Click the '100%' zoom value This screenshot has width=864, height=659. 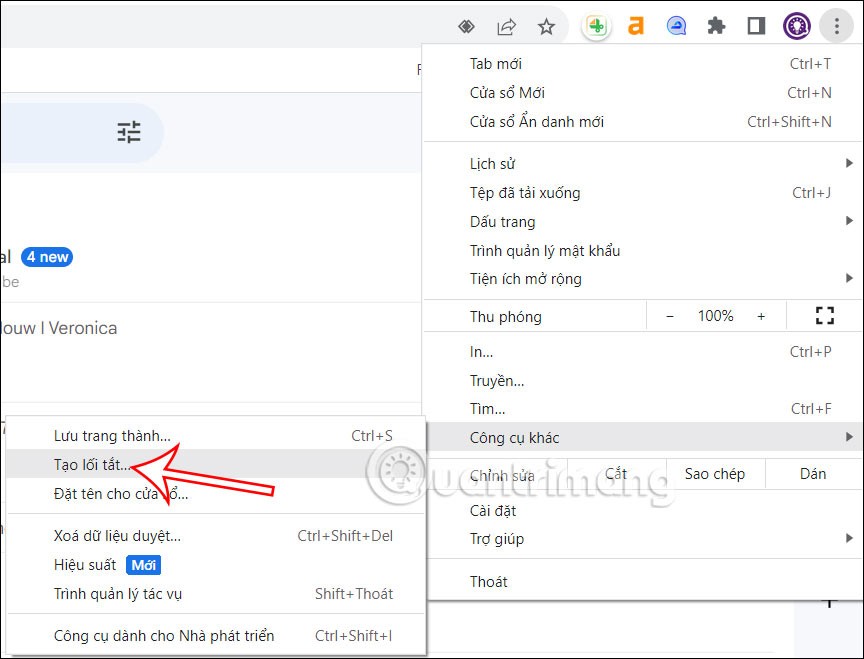pyautogui.click(x=715, y=316)
